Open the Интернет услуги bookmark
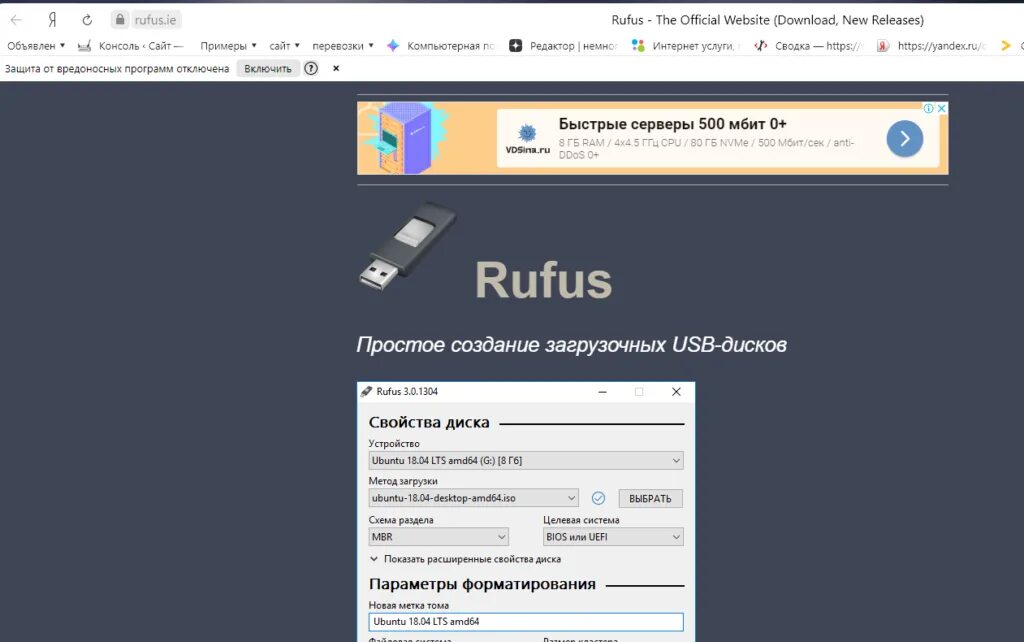The width and height of the screenshot is (1024, 642). click(x=686, y=46)
